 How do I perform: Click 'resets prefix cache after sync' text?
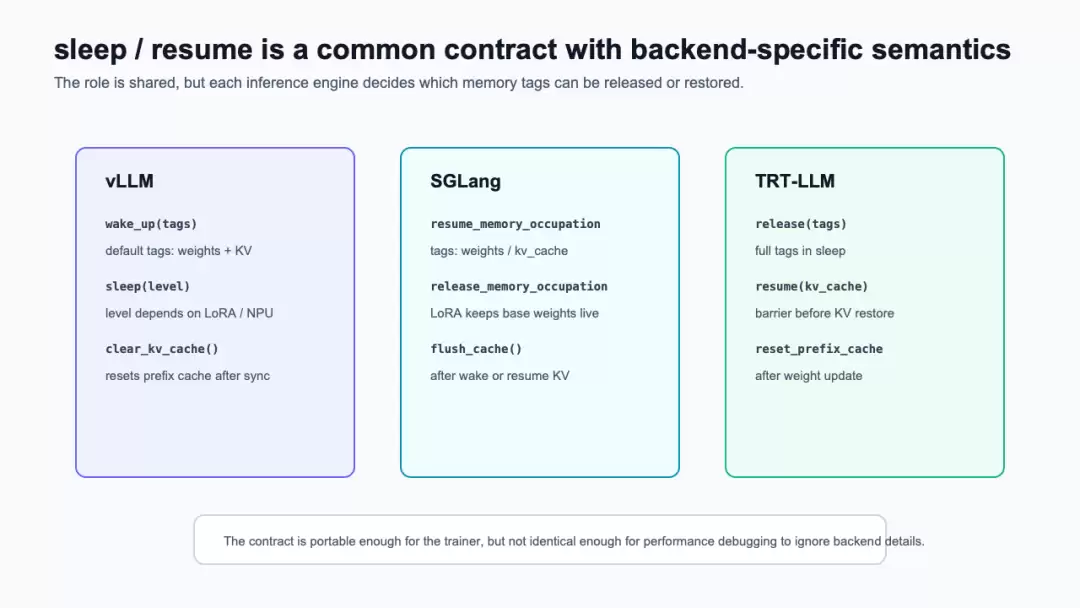pyautogui.click(x=187, y=376)
